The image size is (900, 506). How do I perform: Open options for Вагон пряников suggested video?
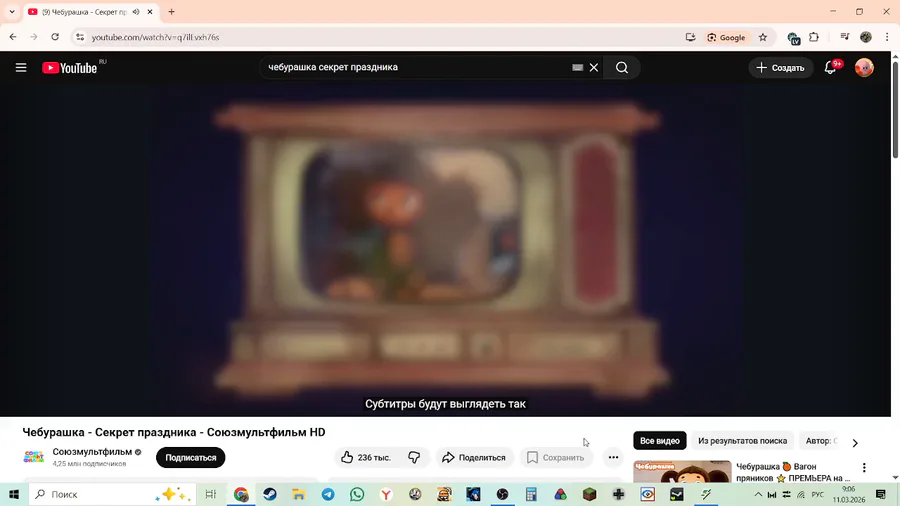tap(864, 468)
